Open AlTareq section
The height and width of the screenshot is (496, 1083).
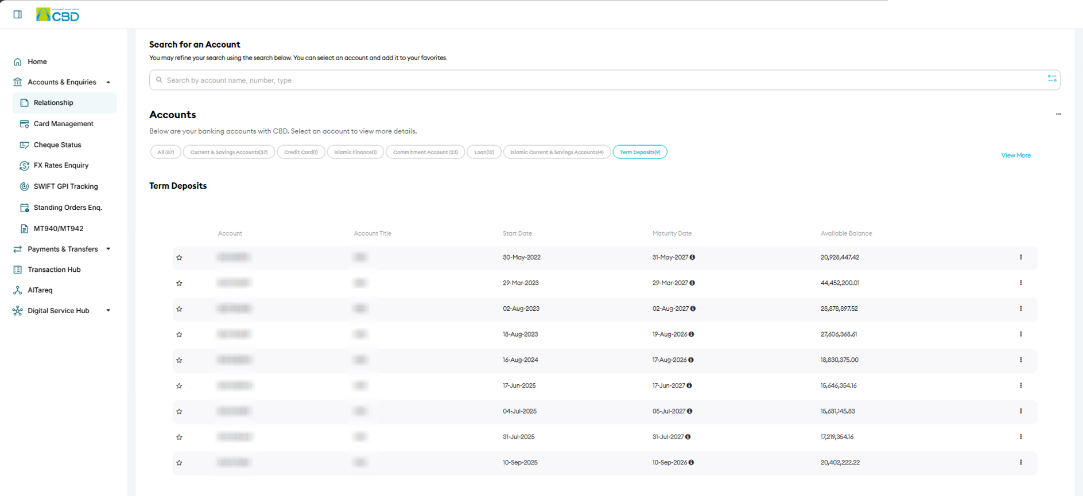point(40,290)
